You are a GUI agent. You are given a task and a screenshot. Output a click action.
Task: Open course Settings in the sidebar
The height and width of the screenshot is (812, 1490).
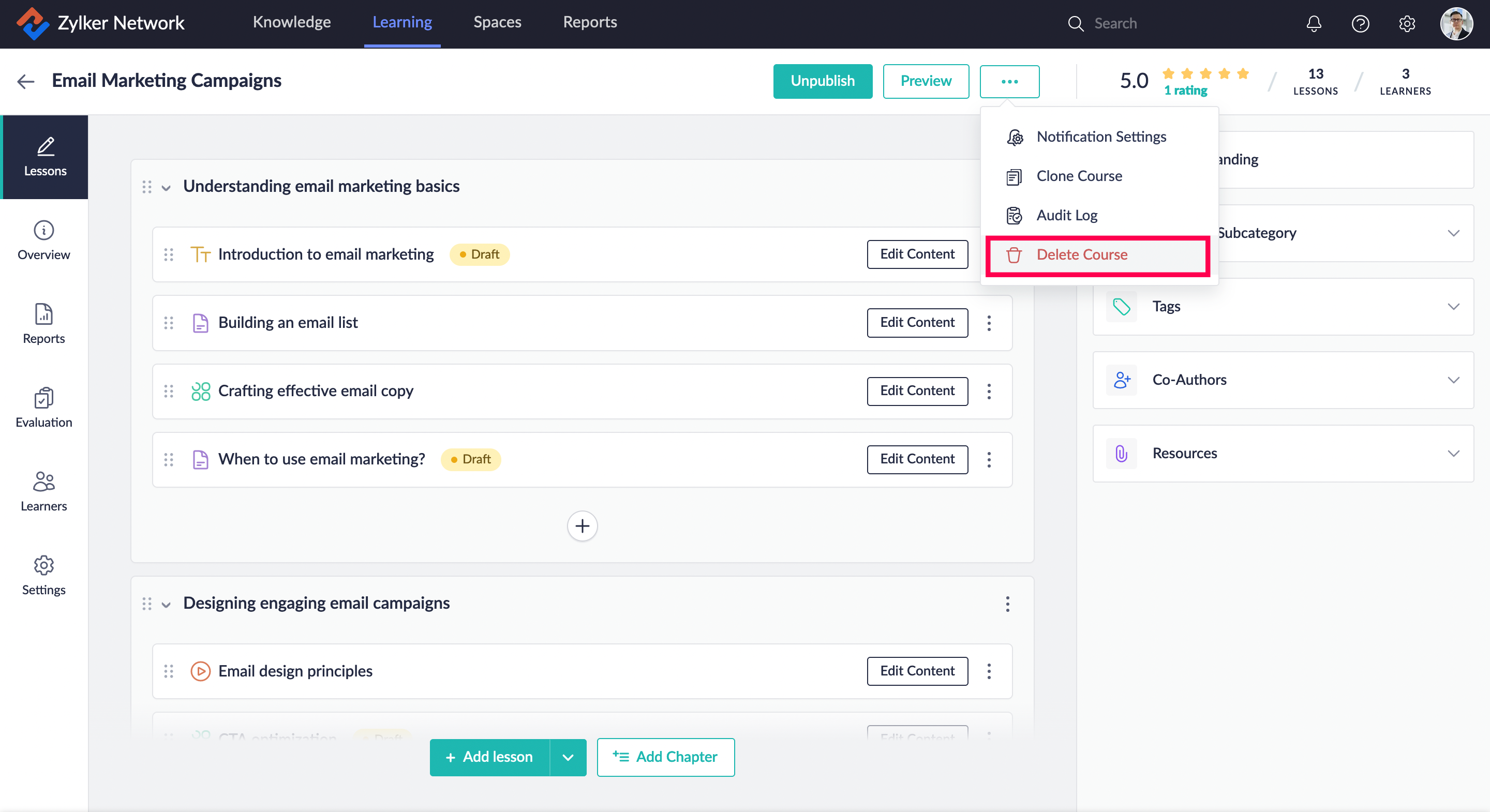pos(44,575)
